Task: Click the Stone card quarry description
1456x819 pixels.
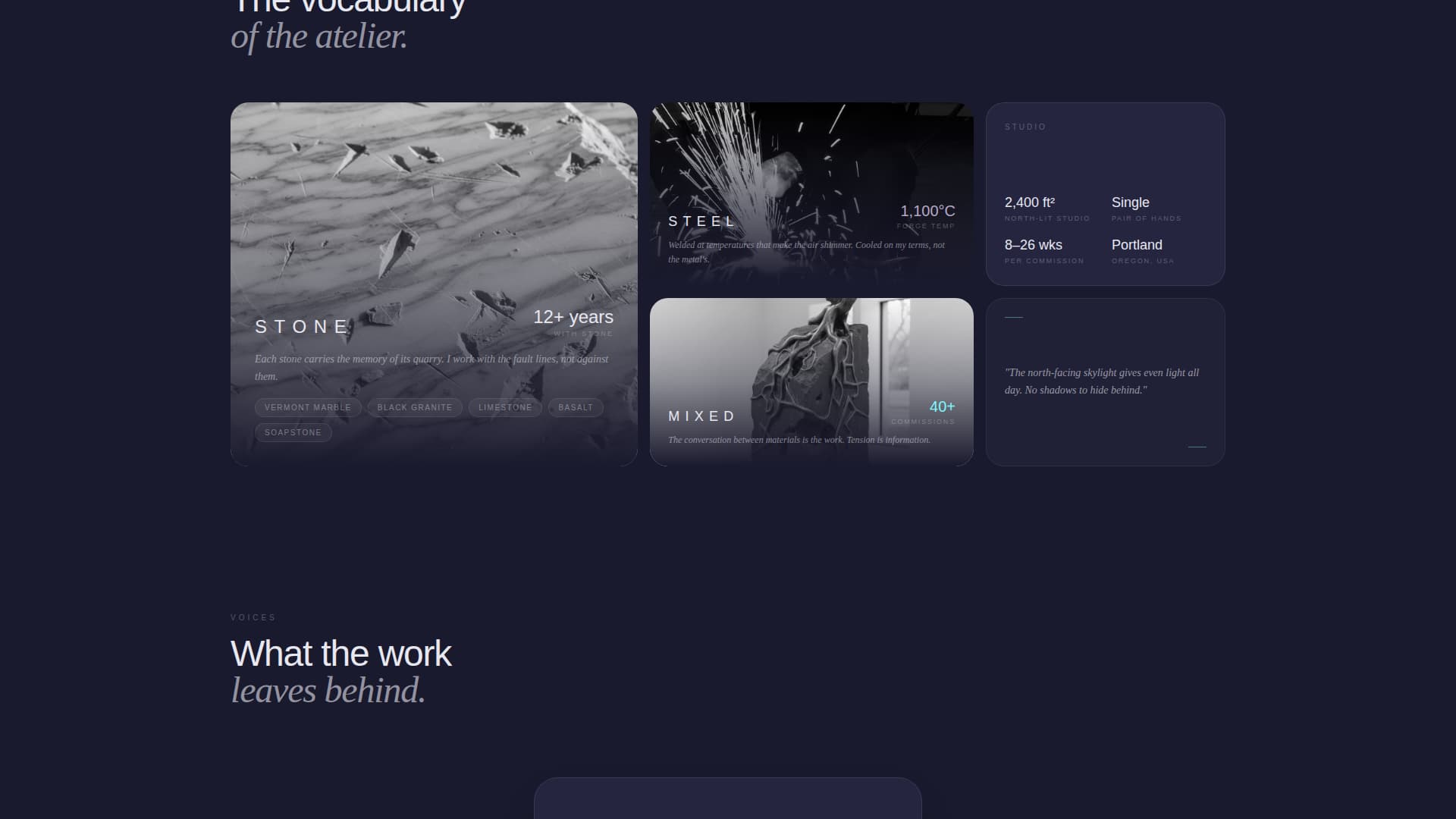Action: pos(431,368)
